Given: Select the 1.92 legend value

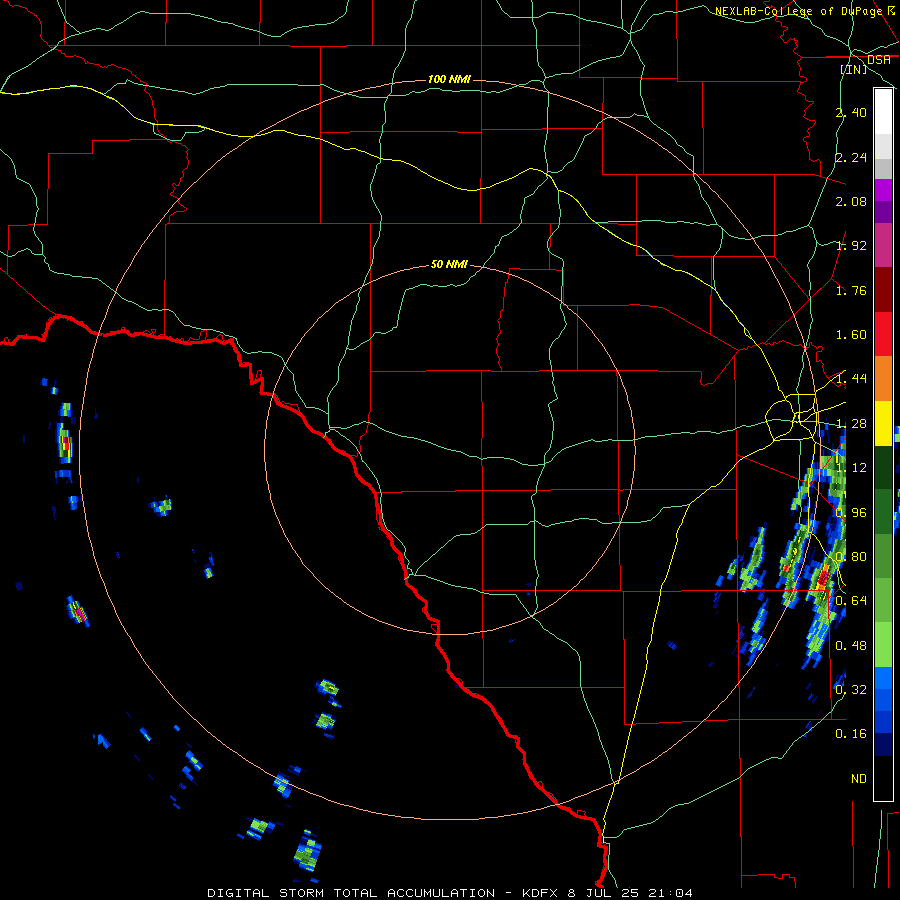Looking at the screenshot, I should click(851, 246).
